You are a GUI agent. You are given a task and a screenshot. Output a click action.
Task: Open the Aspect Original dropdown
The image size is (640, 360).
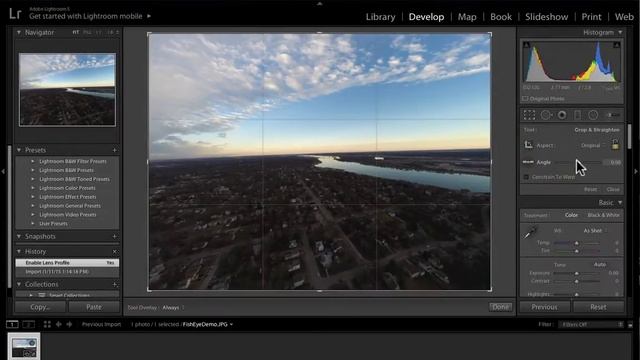593,145
